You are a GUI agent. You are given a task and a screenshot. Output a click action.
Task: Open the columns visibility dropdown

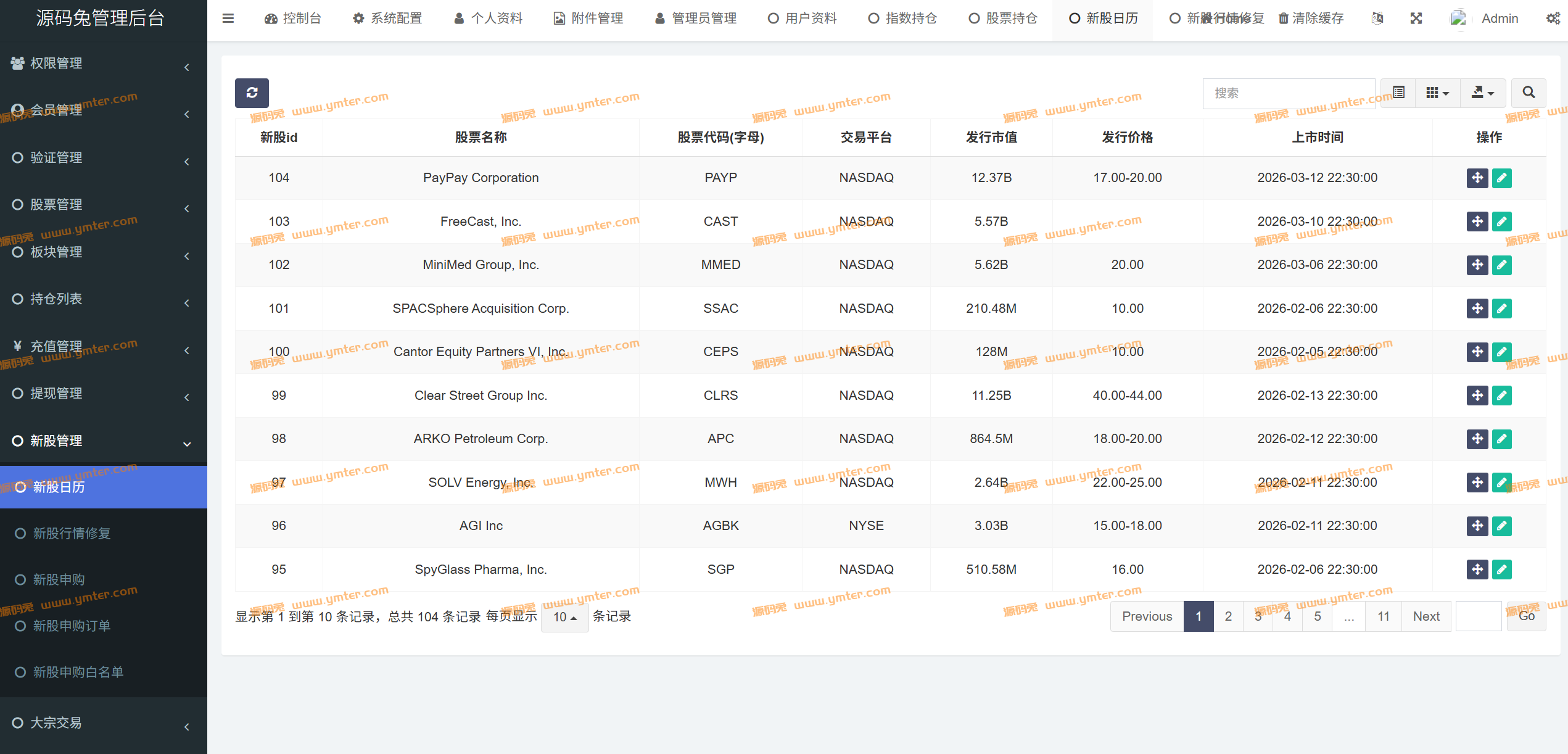1437,93
